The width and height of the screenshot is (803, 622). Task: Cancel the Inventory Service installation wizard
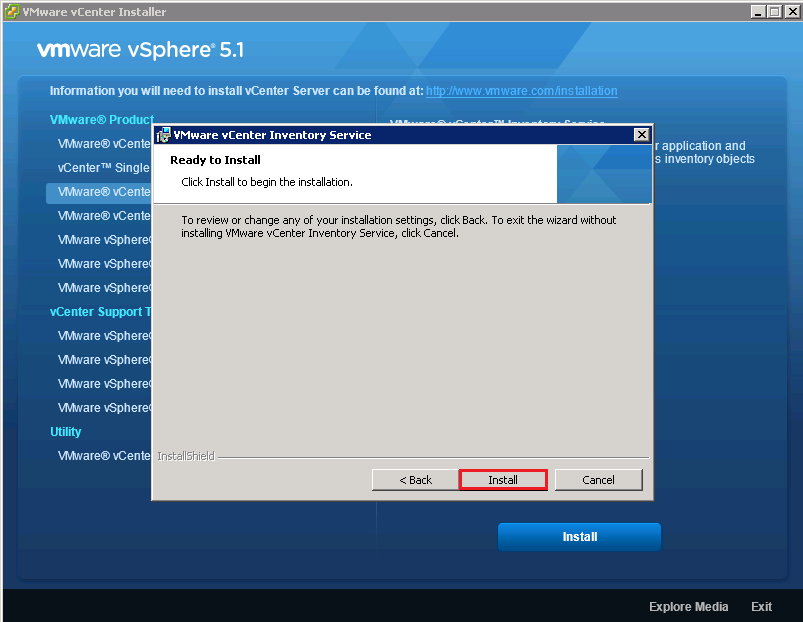598,480
